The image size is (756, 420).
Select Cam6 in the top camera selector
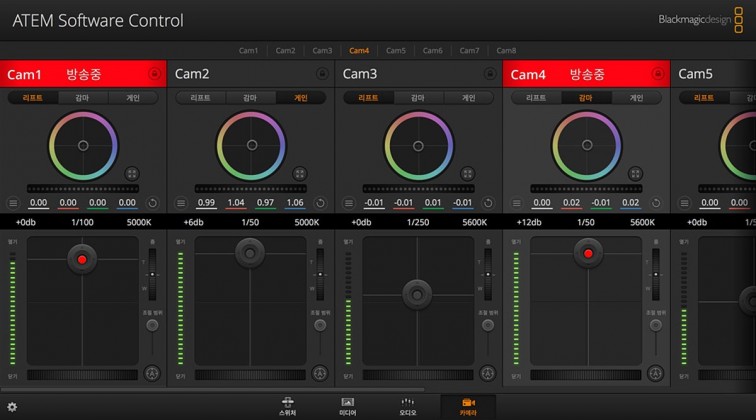[432, 50]
